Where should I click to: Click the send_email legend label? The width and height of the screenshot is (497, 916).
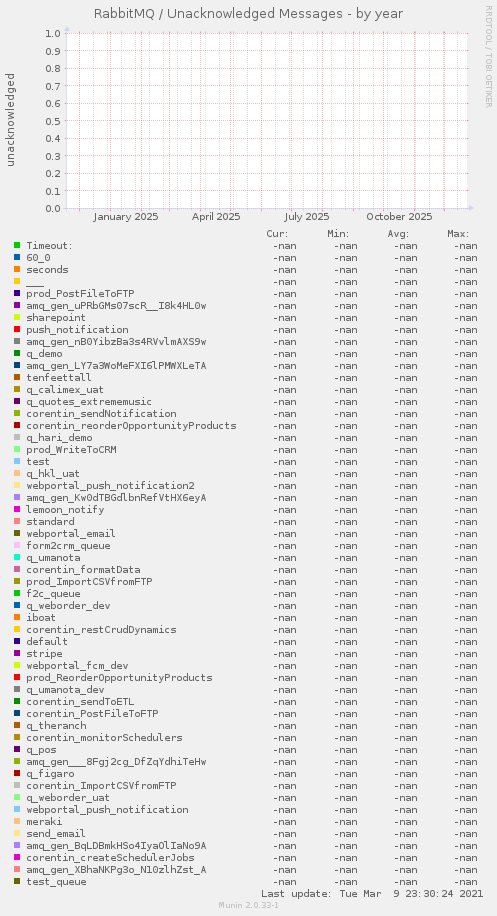coord(55,833)
